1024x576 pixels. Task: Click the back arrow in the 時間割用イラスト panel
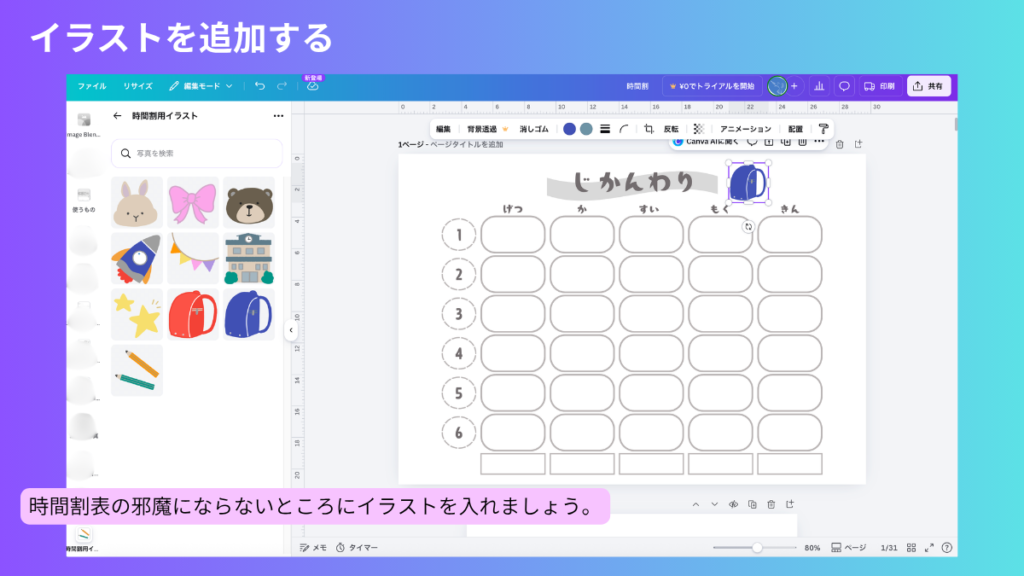pyautogui.click(x=118, y=115)
